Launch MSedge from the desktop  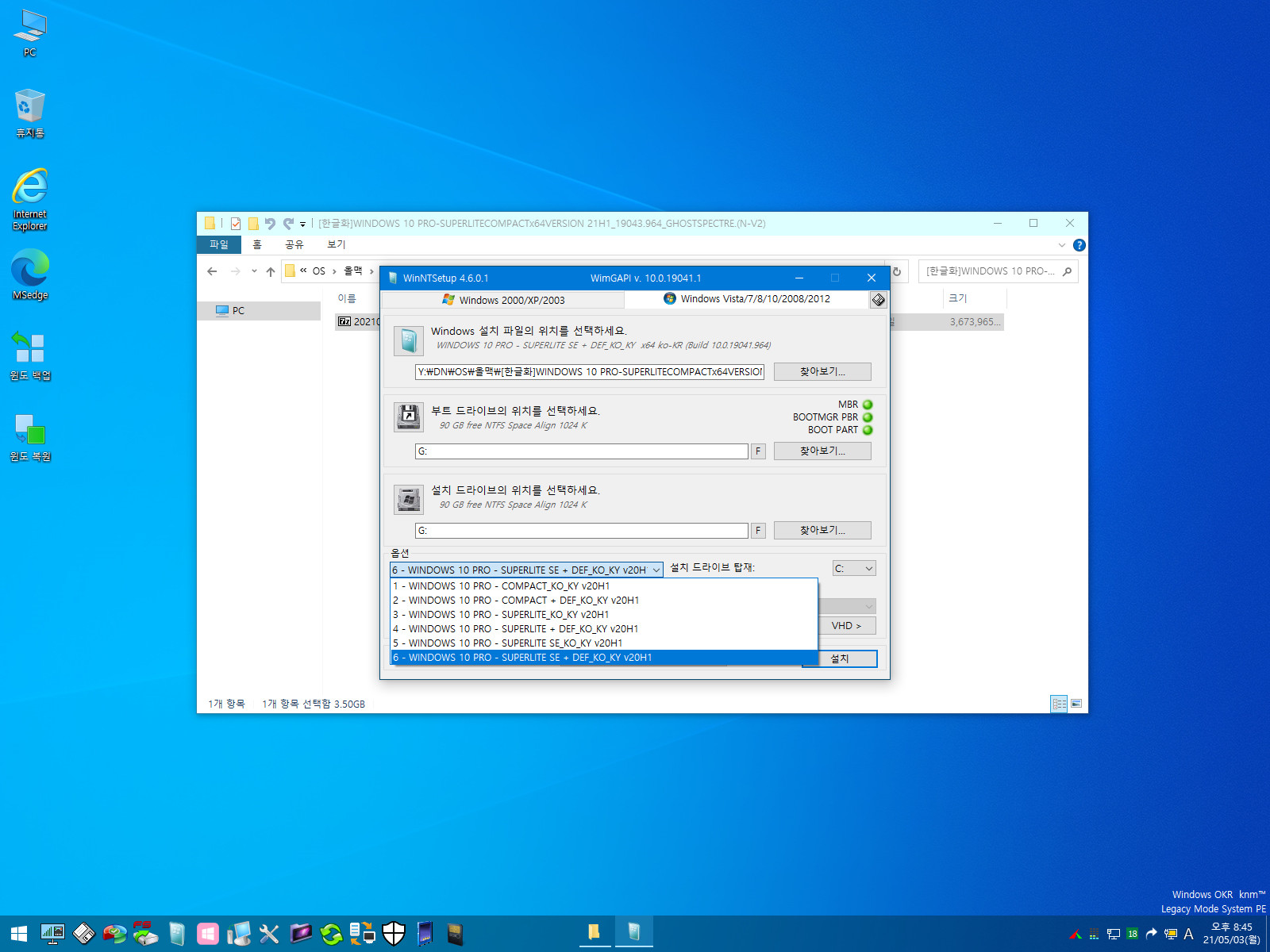point(30,274)
